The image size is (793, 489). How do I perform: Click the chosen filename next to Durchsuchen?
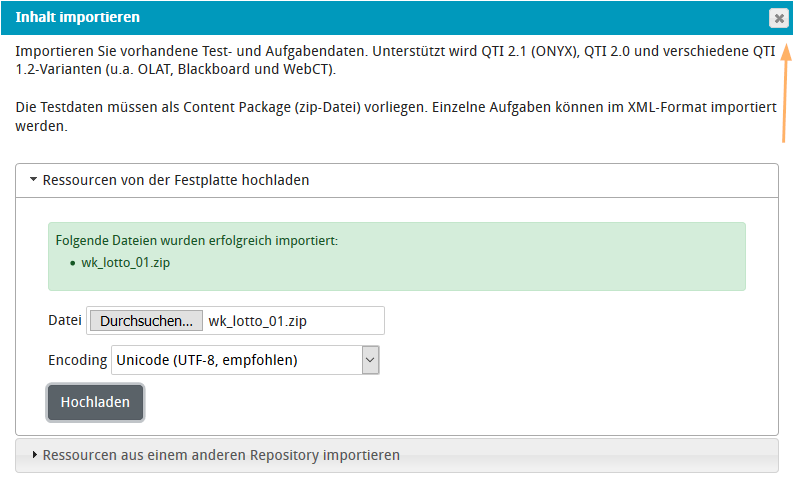tap(257, 321)
